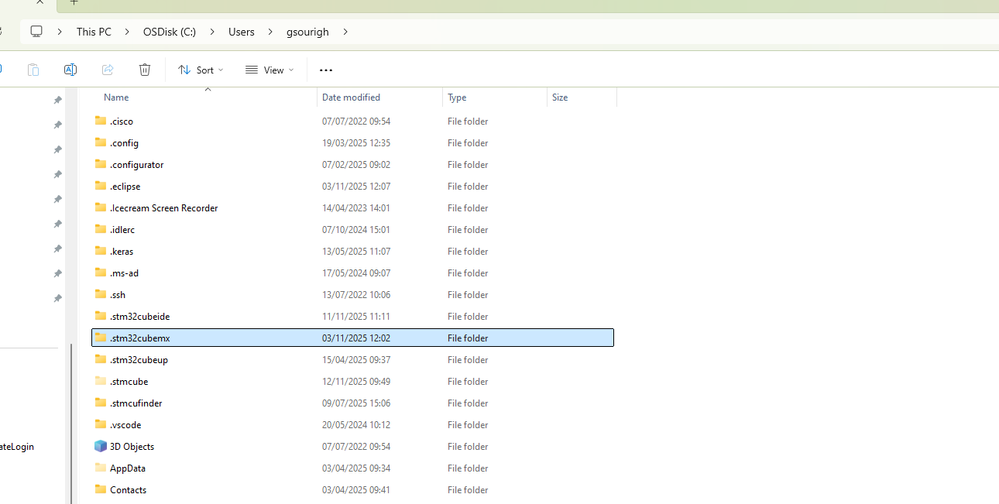This screenshot has width=999, height=504.
Task: Select the .stmcufinder folder icon
Action: [100, 402]
